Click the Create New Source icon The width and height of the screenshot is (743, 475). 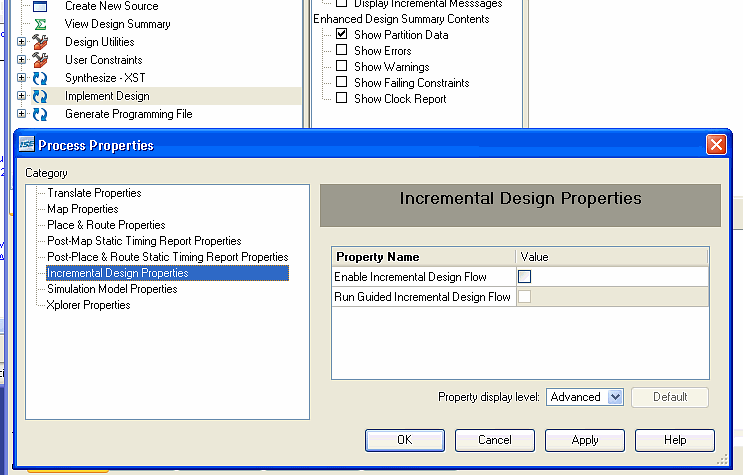point(40,6)
